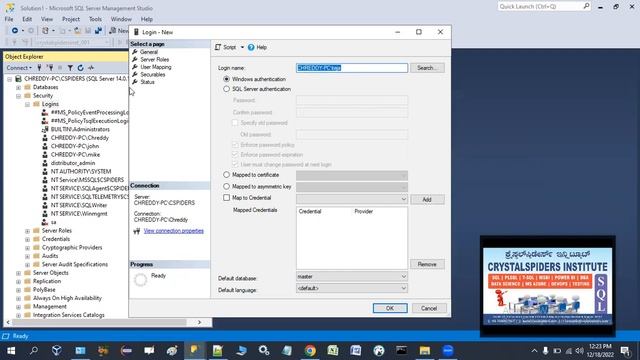
Task: Click the Object Explorer horizontal scrollbar
Action: (100, 322)
